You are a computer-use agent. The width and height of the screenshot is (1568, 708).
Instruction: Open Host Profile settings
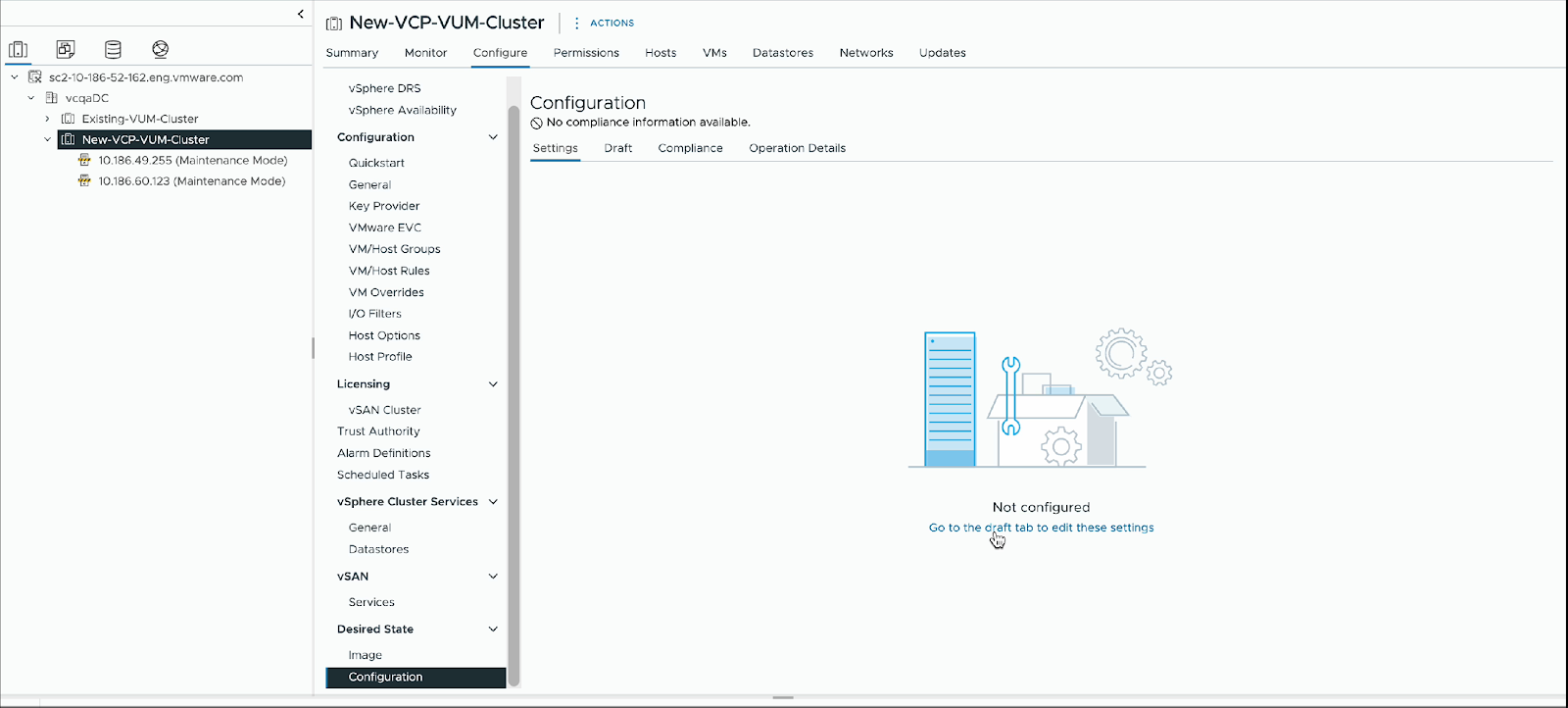point(380,357)
